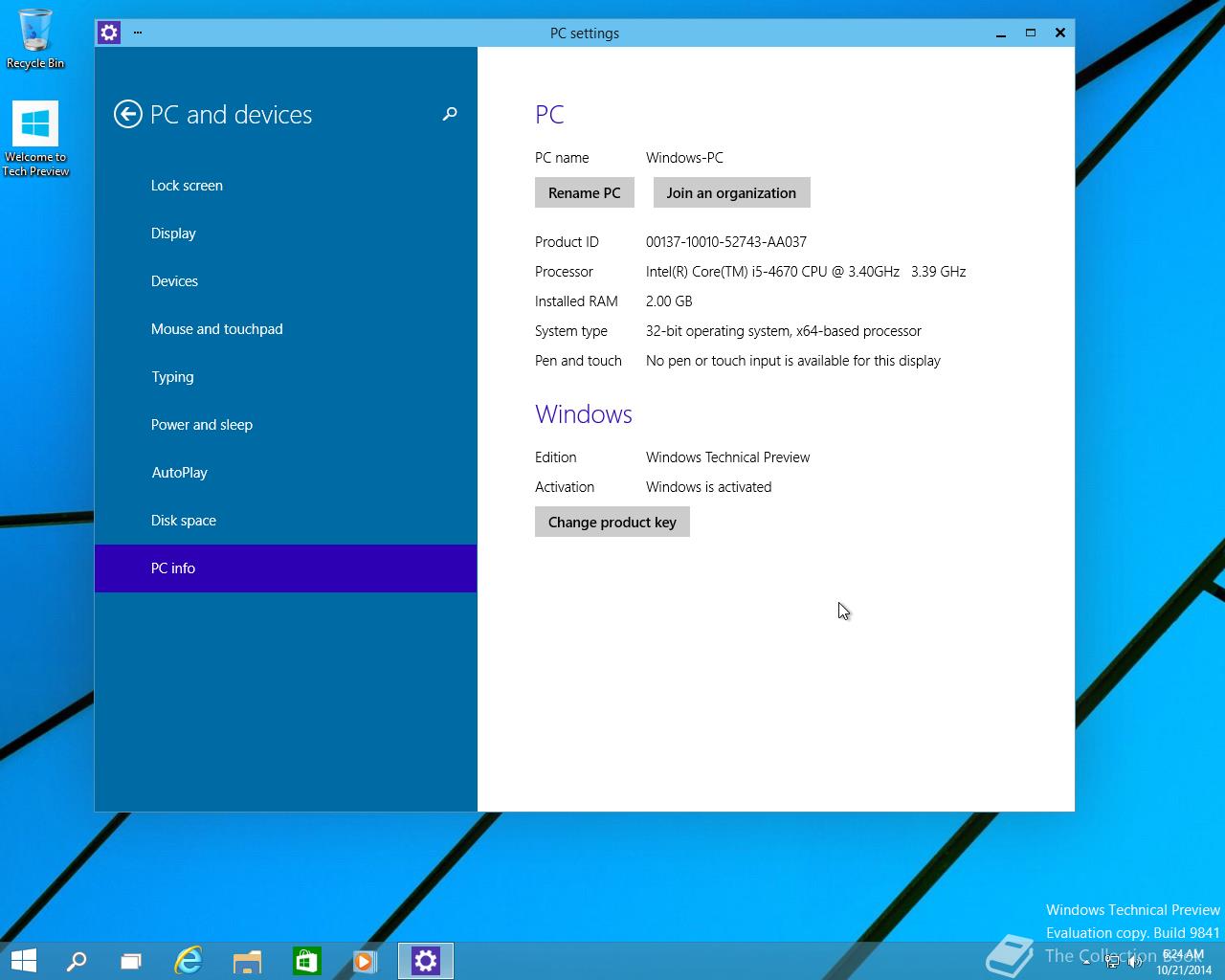
Task: Open volume tray icon
Action: [x=1136, y=962]
